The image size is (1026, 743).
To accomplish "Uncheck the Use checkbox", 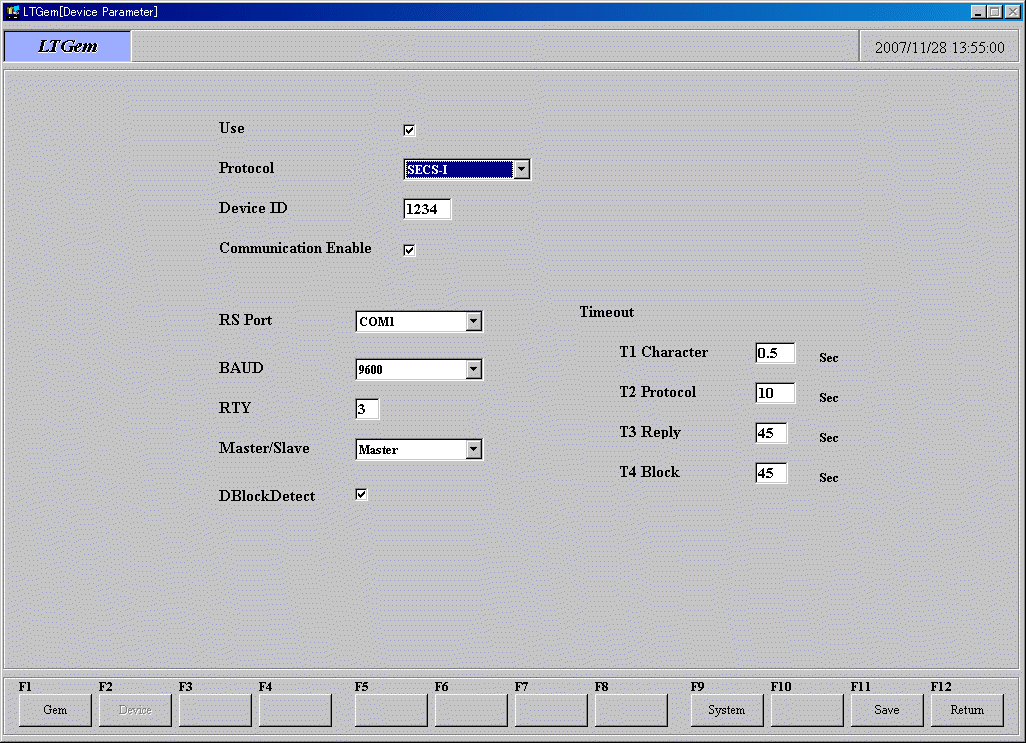I will [x=409, y=130].
